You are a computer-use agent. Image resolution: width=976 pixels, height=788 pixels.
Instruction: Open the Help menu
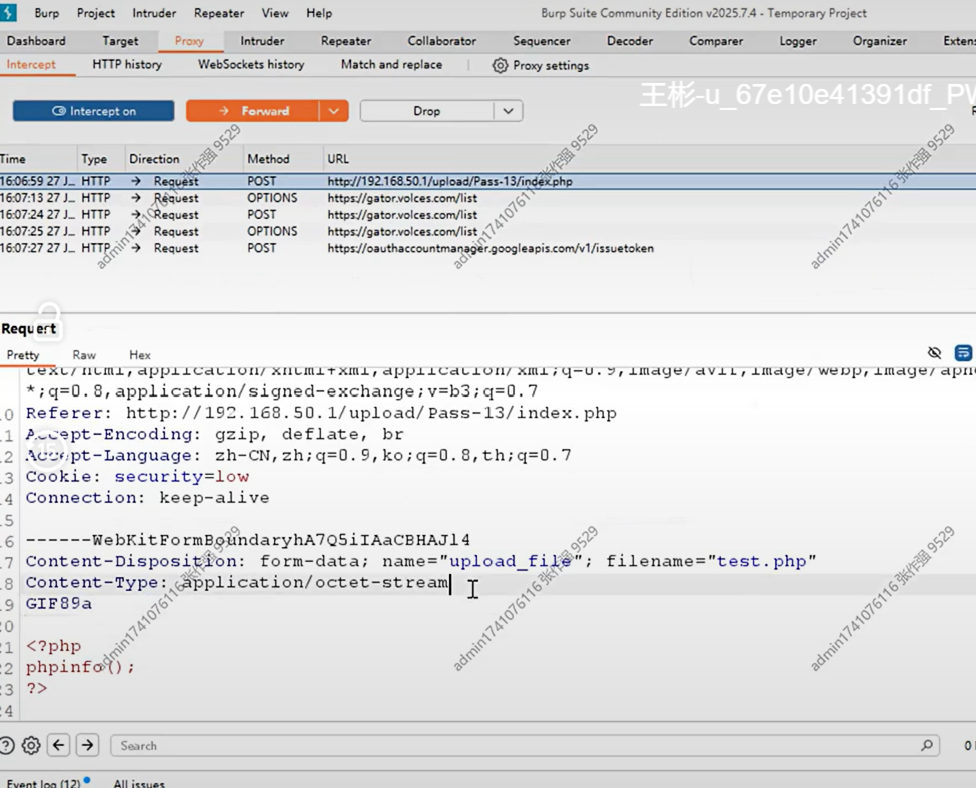click(x=319, y=13)
